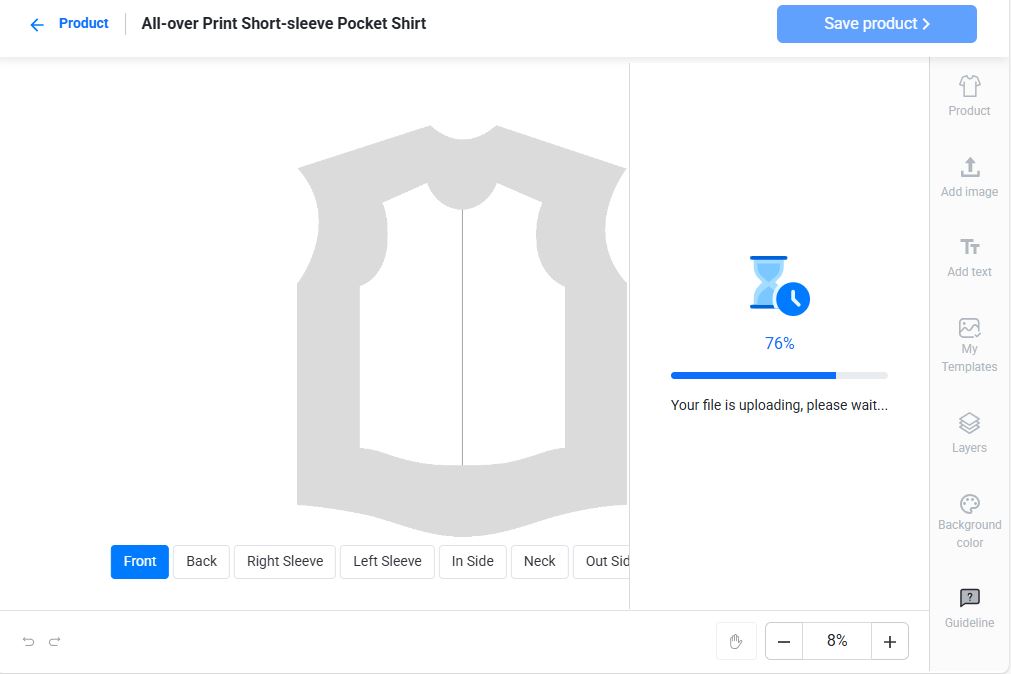Switch to the Back view tab
1011x674 pixels.
tap(201, 561)
